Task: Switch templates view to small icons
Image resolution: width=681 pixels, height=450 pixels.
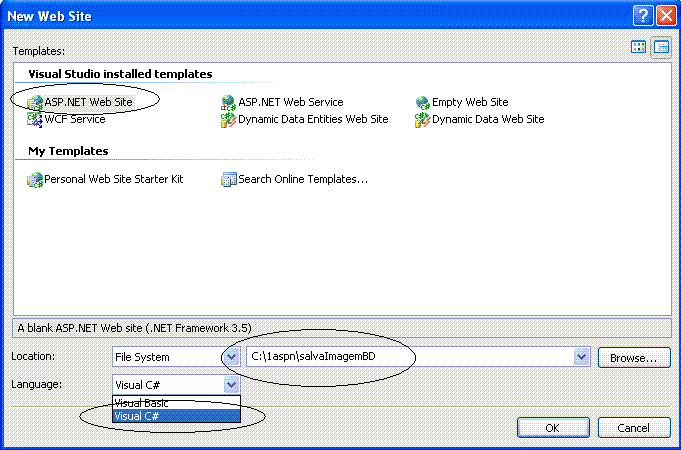Action: (x=661, y=47)
